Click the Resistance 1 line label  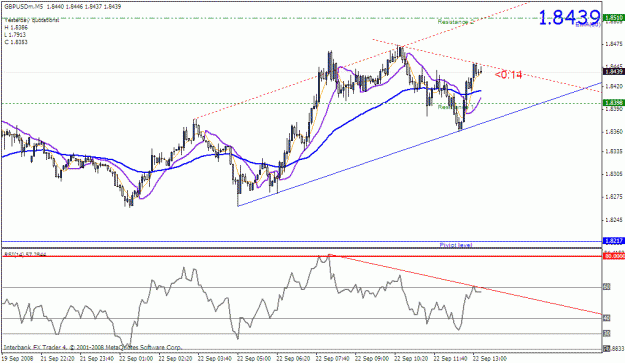[456, 107]
